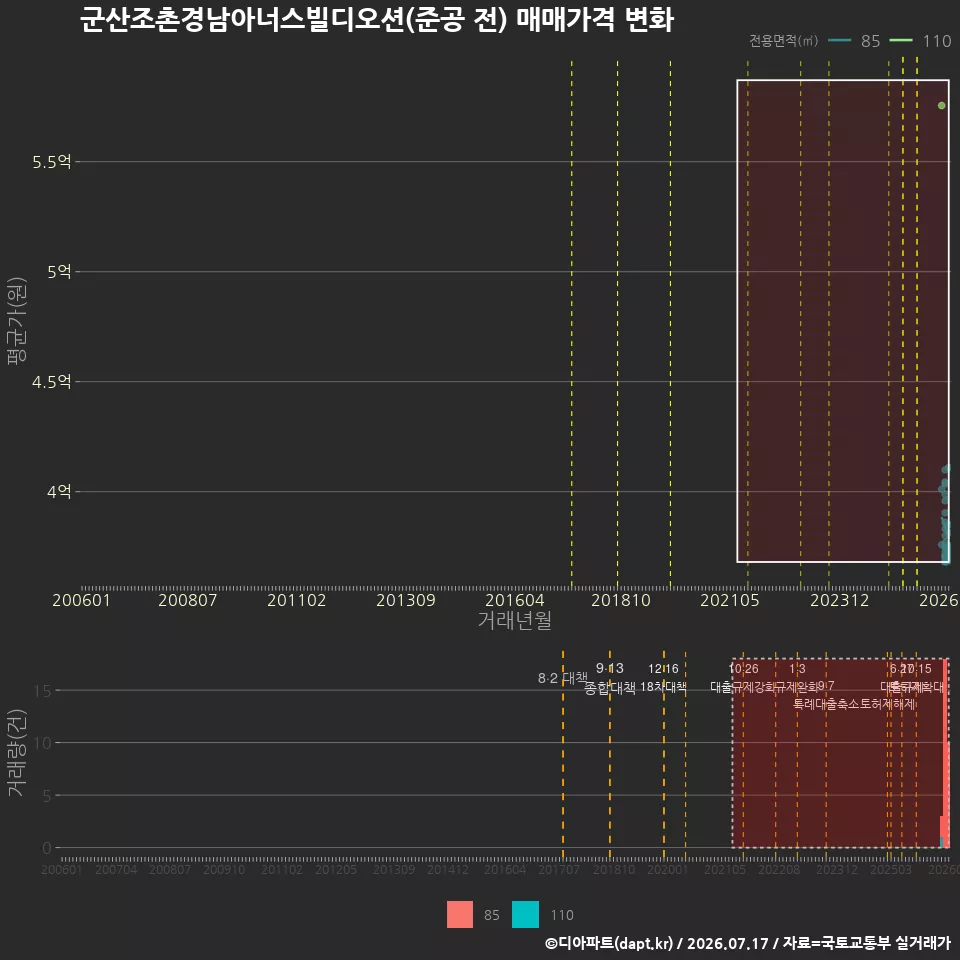Click the 202503 label on the volume chart axis
The width and height of the screenshot is (960, 960).
pyautogui.click(x=891, y=869)
